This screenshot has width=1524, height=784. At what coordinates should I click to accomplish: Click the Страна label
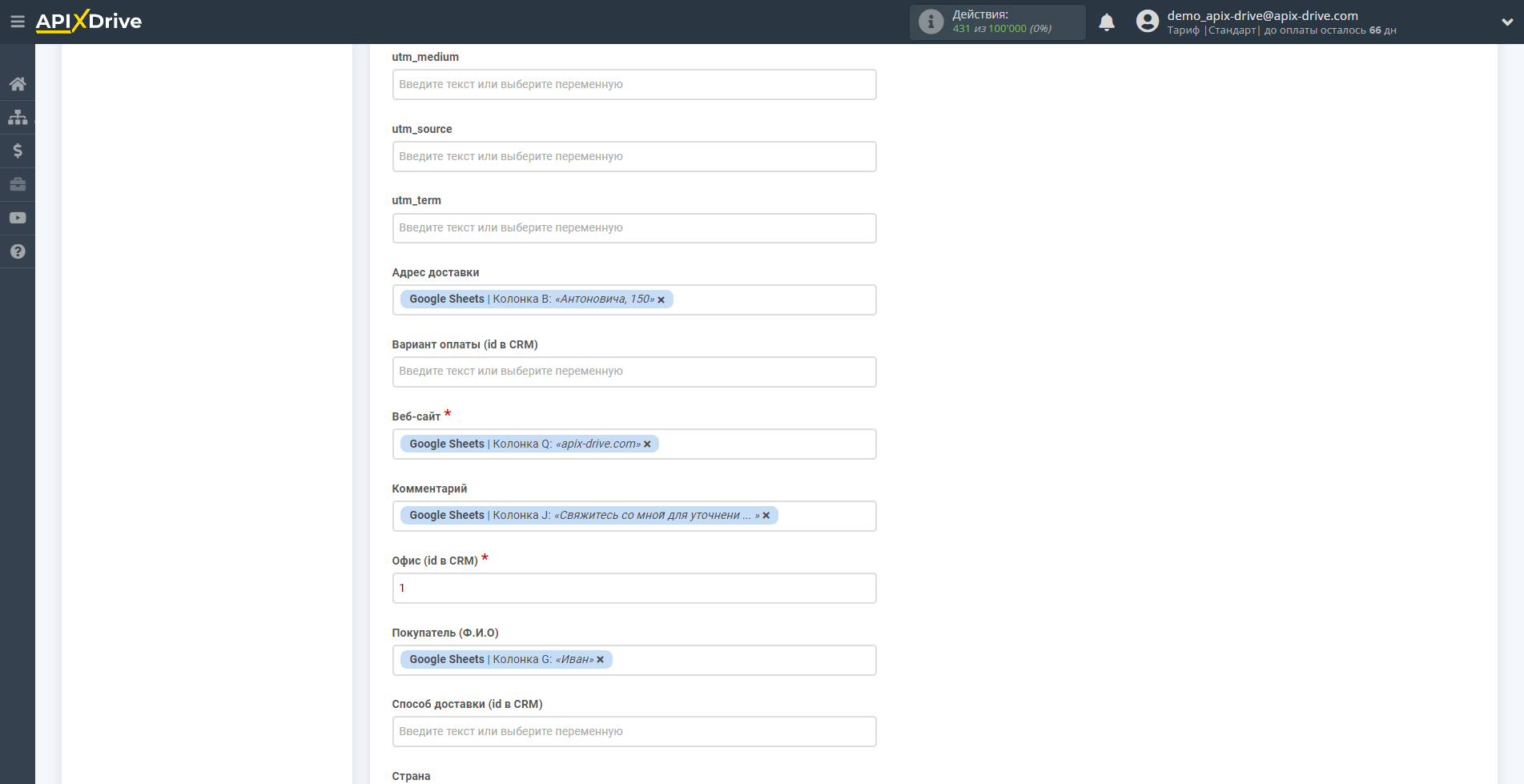[411, 776]
